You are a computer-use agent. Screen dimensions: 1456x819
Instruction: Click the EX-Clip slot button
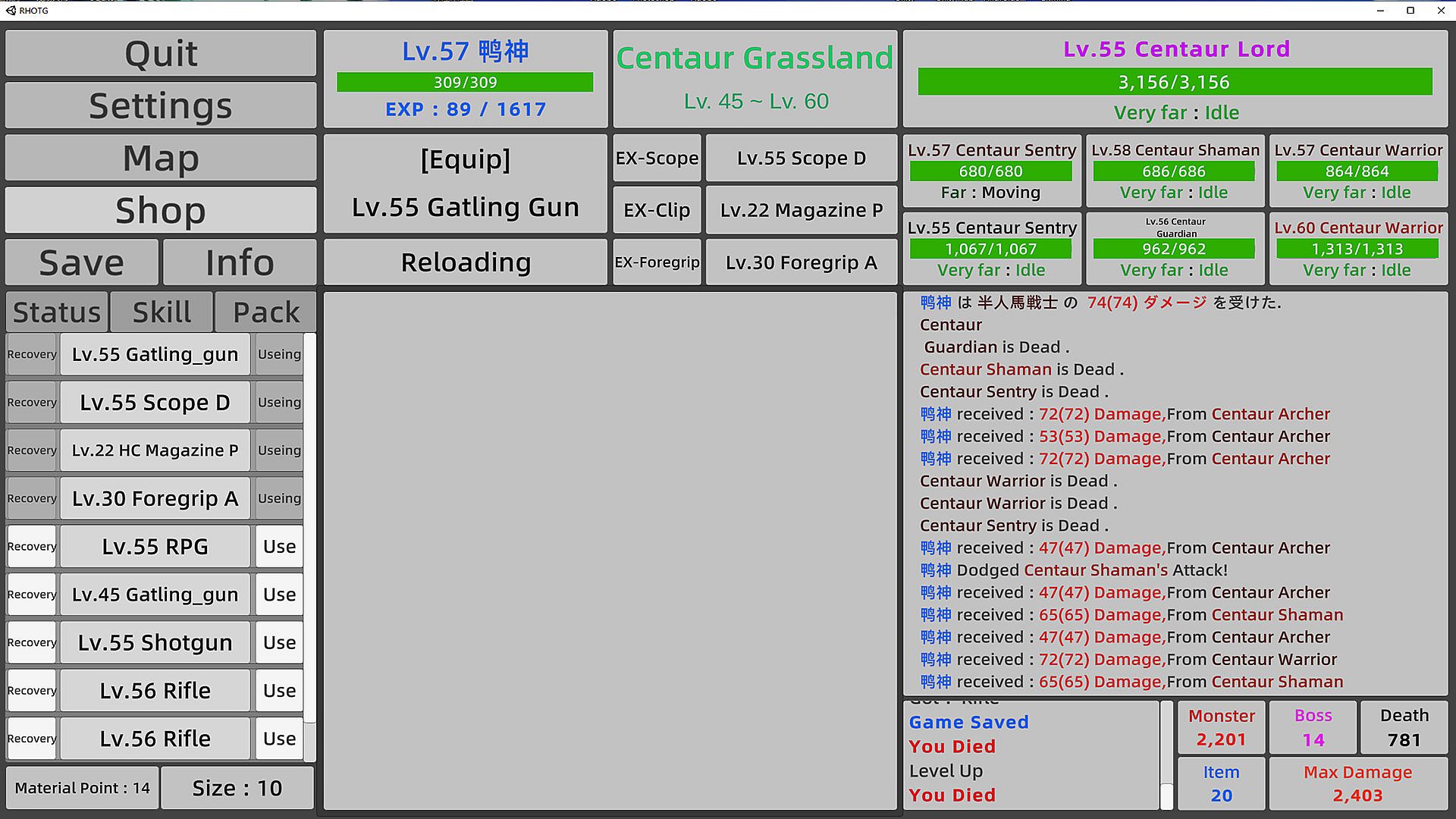click(x=657, y=211)
